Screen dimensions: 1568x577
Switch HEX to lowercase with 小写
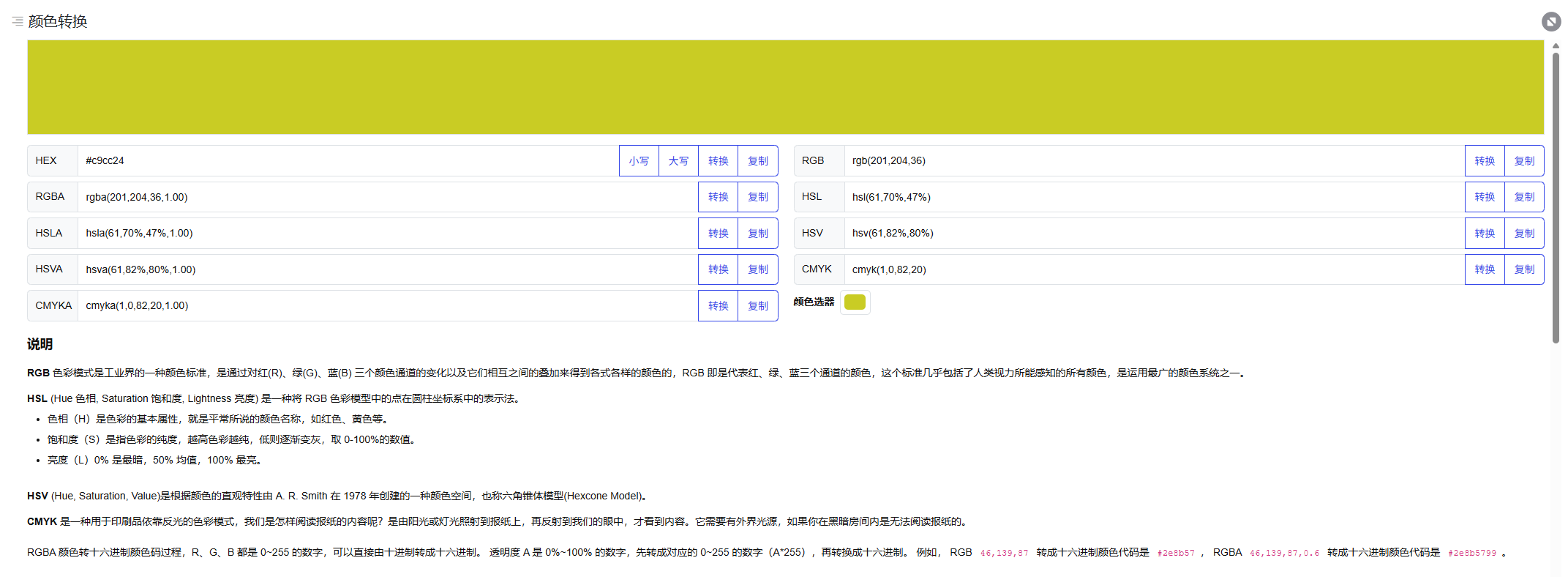[639, 161]
